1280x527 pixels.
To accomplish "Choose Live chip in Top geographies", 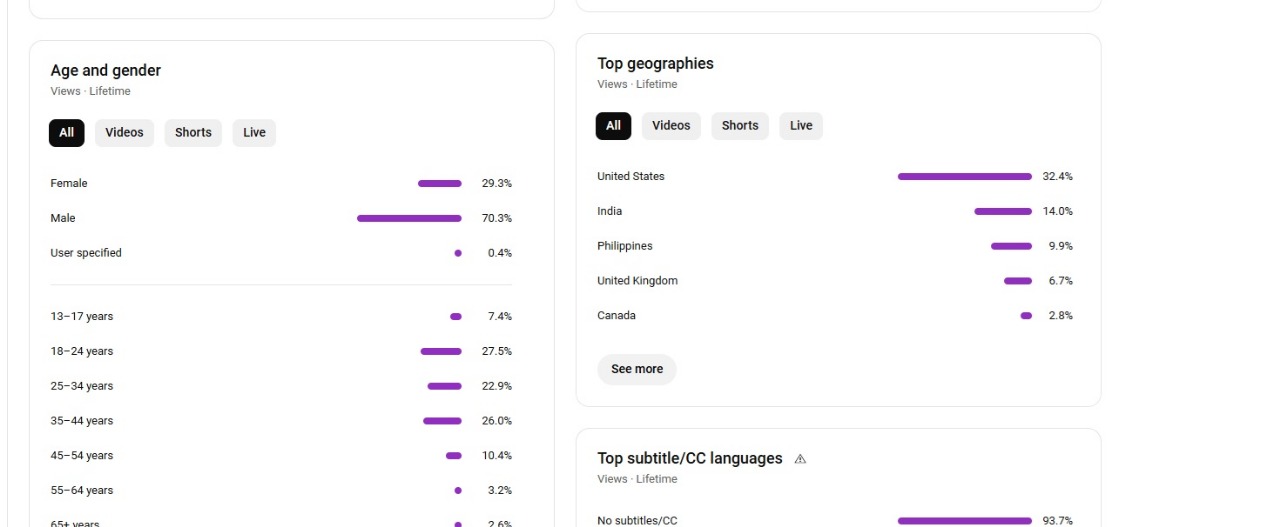I will [x=801, y=126].
